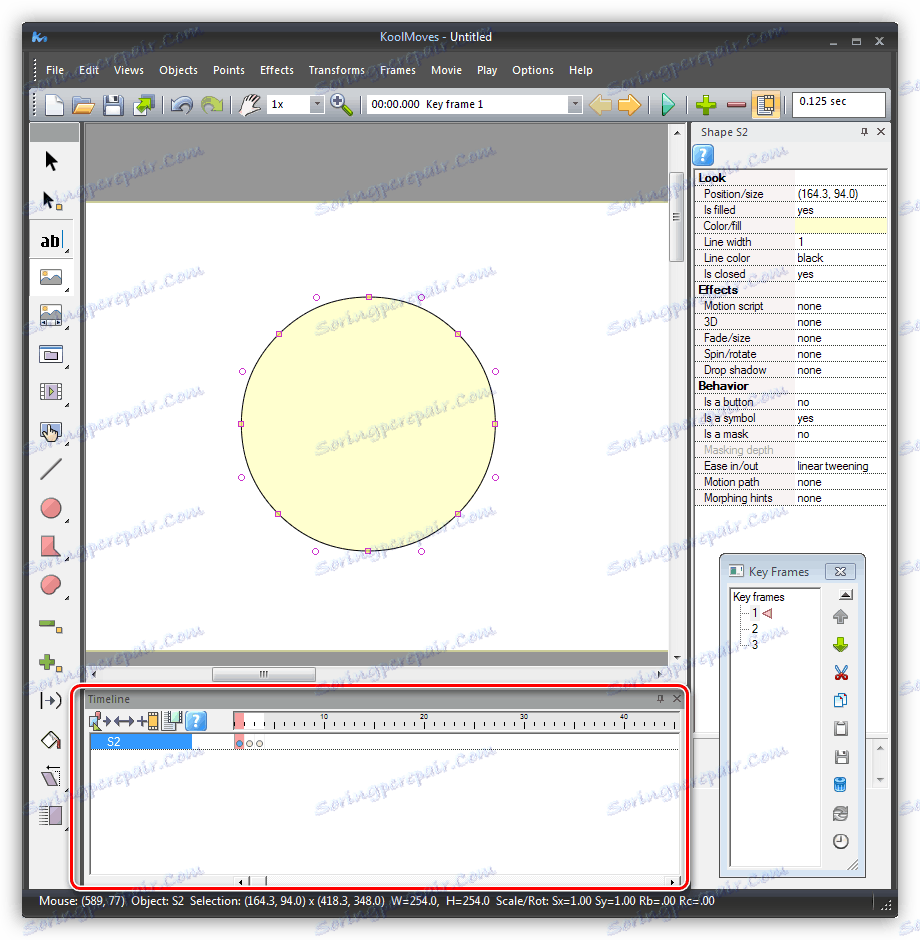Click the Export movie icon with green arrow
This screenshot has height=940, width=920.
pyautogui.click(x=144, y=105)
